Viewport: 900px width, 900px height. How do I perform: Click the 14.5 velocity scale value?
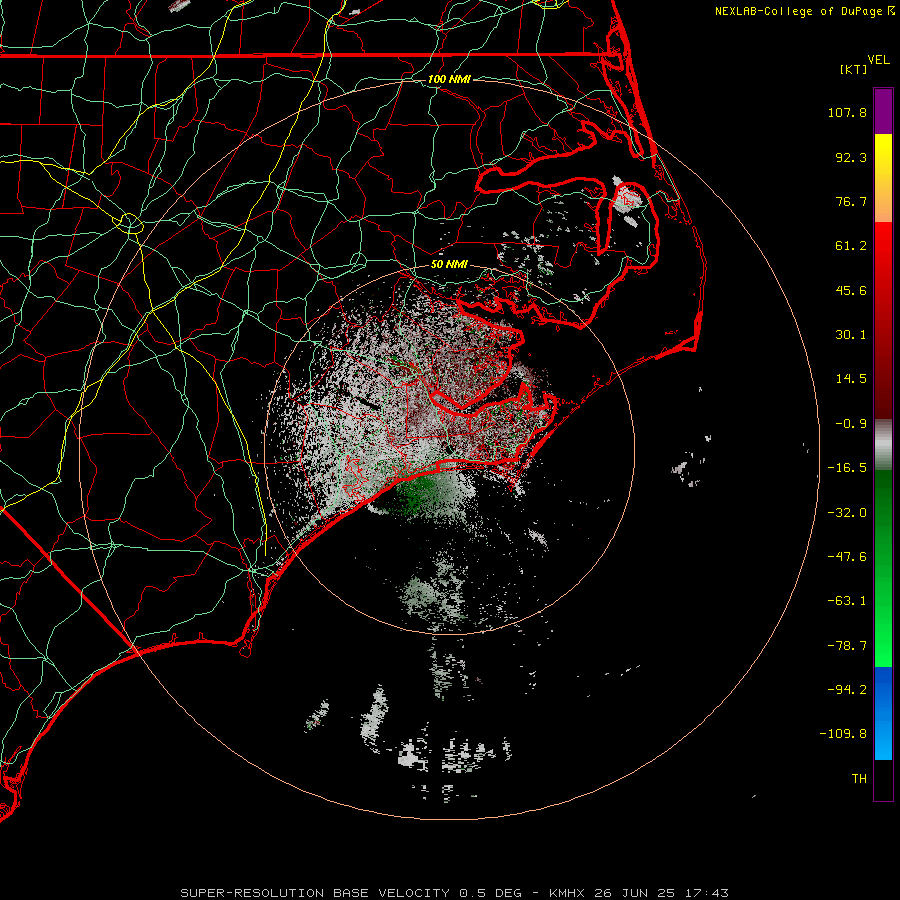(851, 379)
